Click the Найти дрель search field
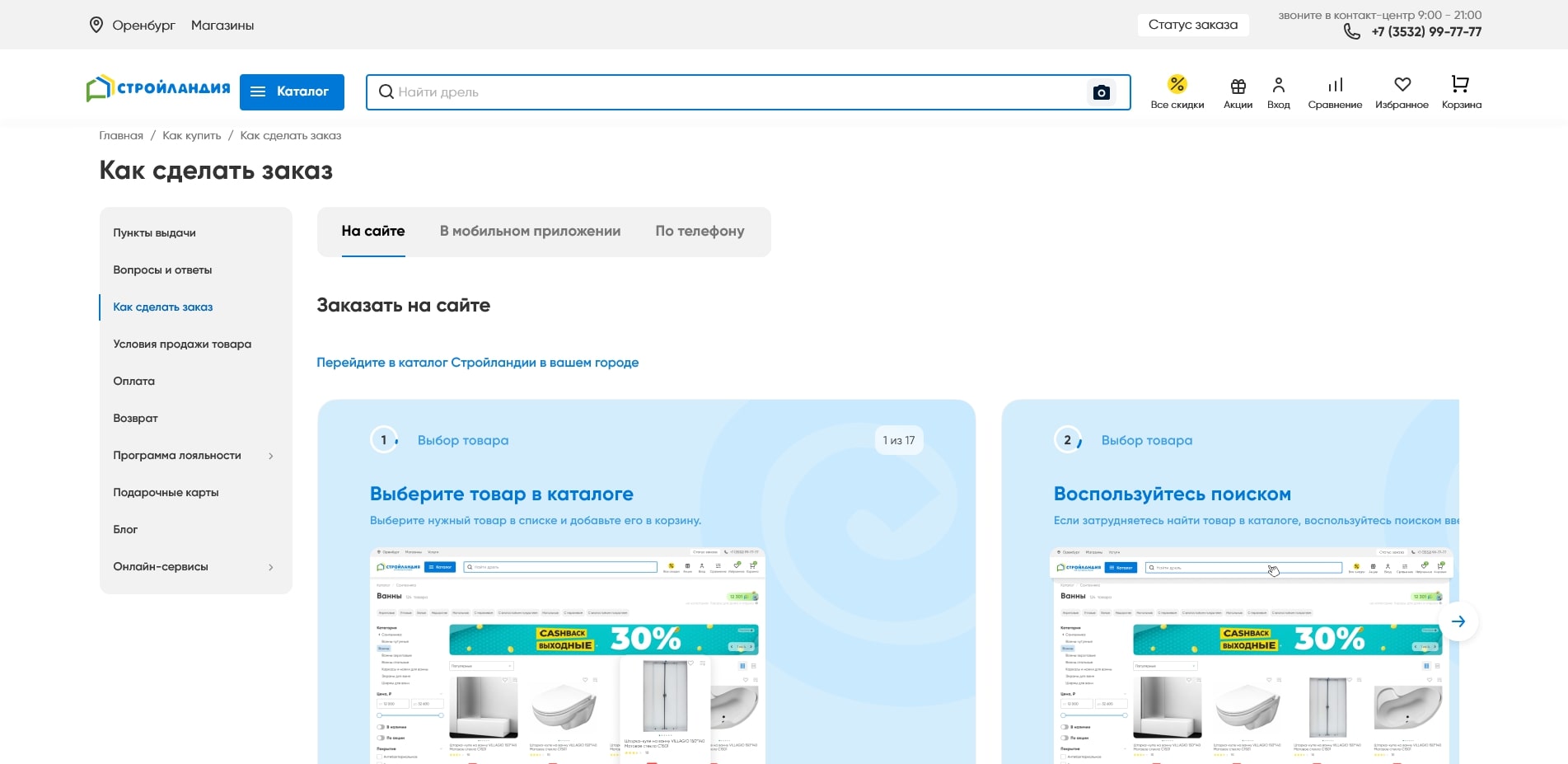This screenshot has width=1568, height=764. coord(577,92)
